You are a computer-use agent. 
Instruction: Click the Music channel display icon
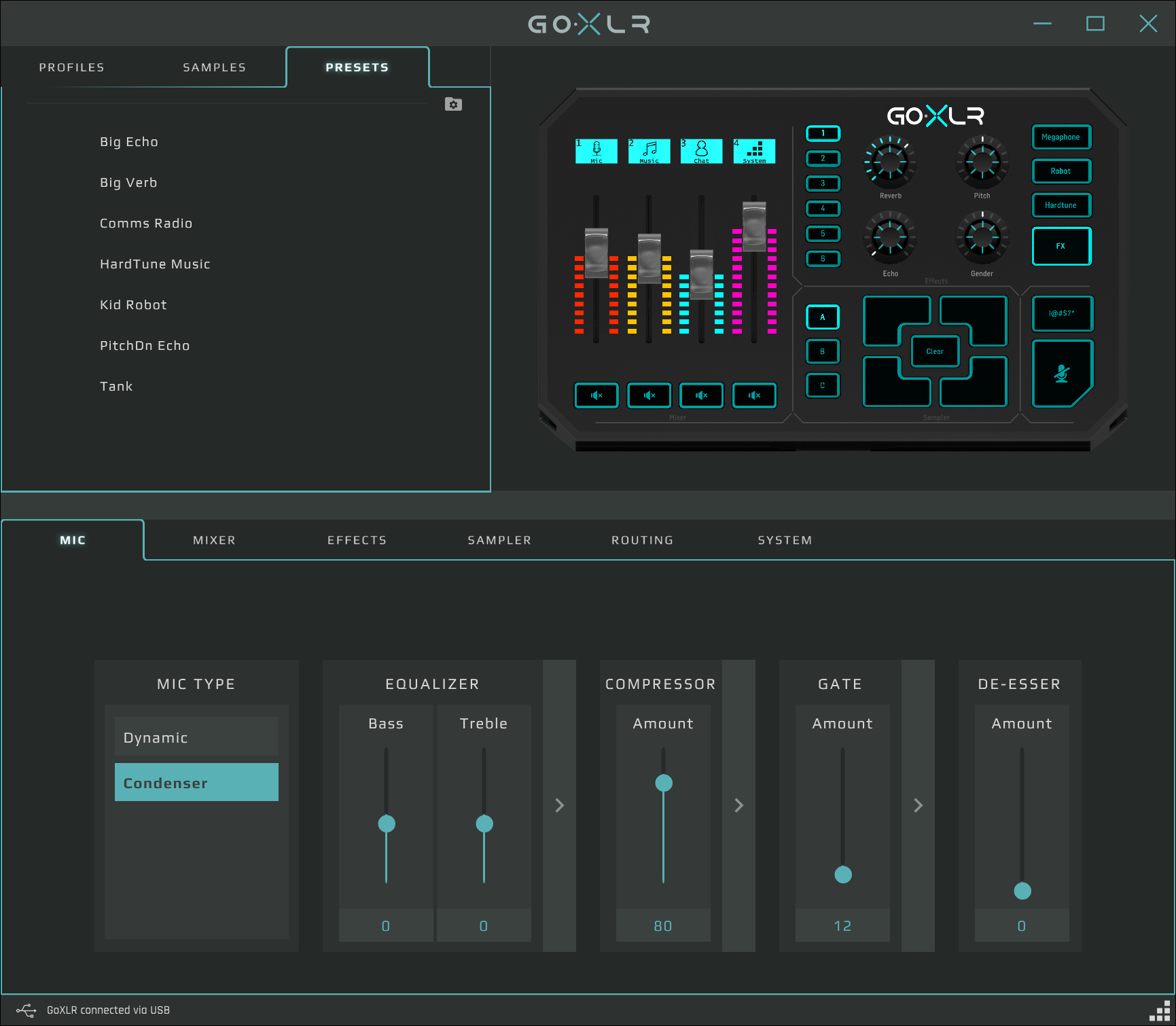pyautogui.click(x=649, y=151)
